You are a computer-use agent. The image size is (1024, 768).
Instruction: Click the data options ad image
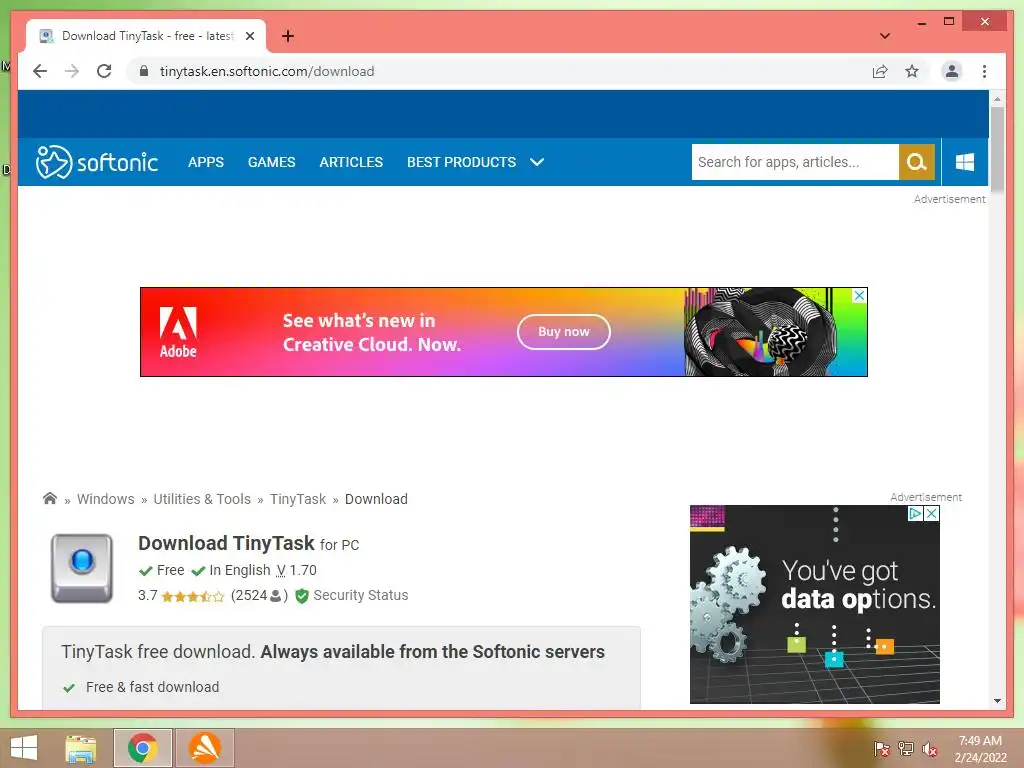(814, 604)
